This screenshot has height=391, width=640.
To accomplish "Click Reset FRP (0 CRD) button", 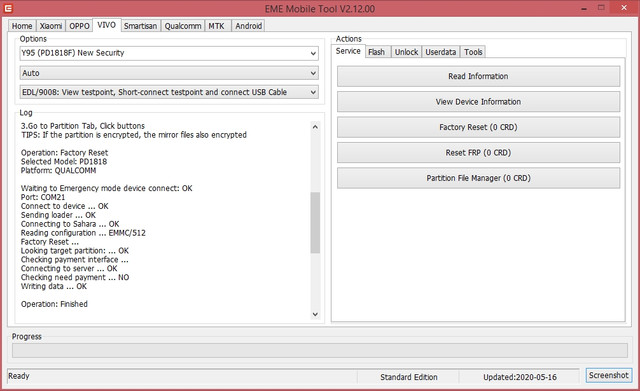I will (x=478, y=153).
